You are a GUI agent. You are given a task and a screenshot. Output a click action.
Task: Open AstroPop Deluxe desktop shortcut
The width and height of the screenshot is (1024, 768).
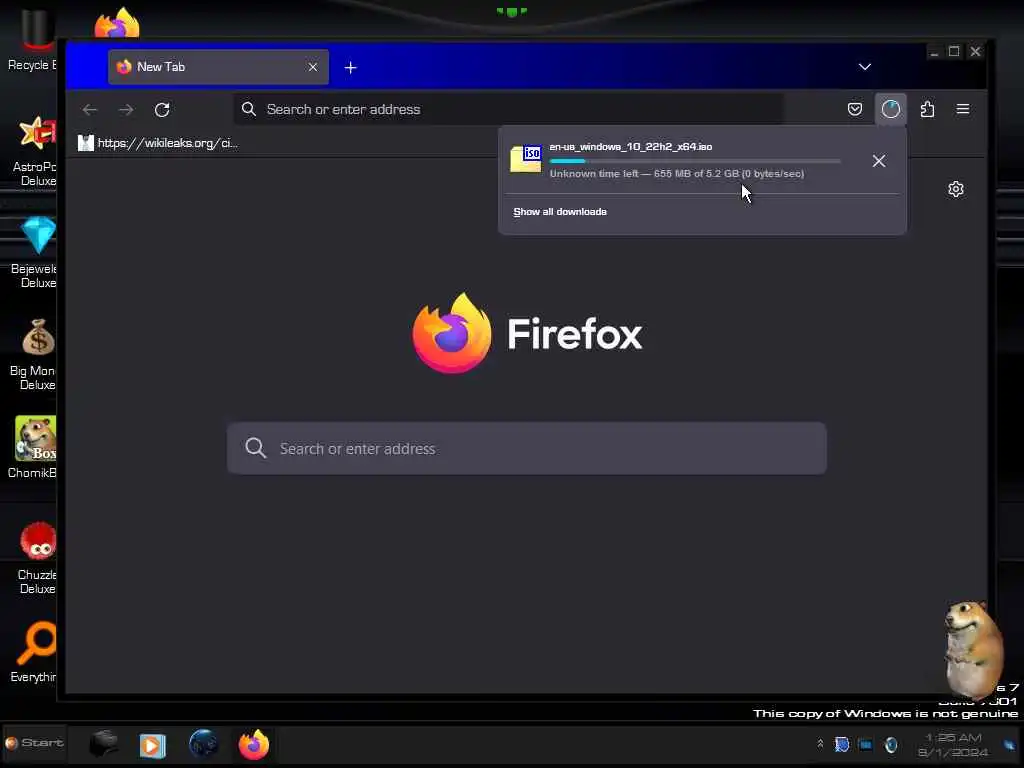(36, 150)
